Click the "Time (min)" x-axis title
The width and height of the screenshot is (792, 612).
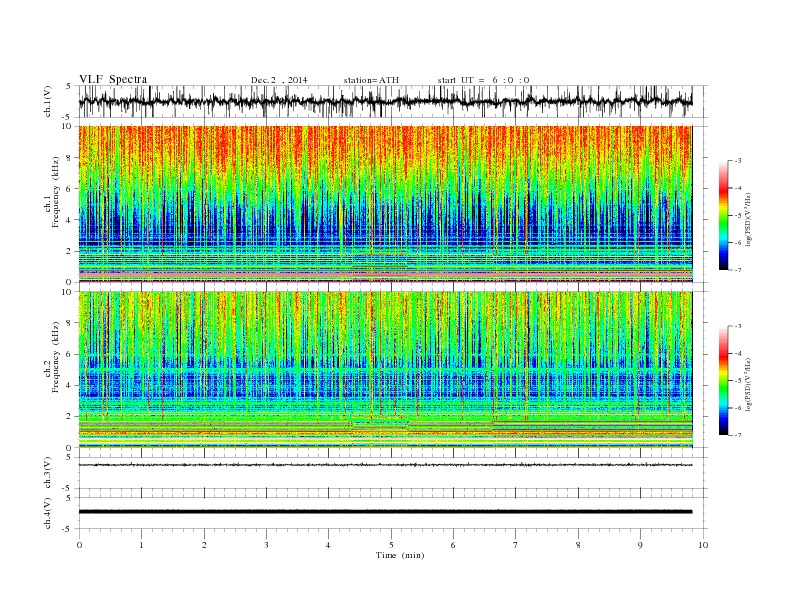point(400,555)
